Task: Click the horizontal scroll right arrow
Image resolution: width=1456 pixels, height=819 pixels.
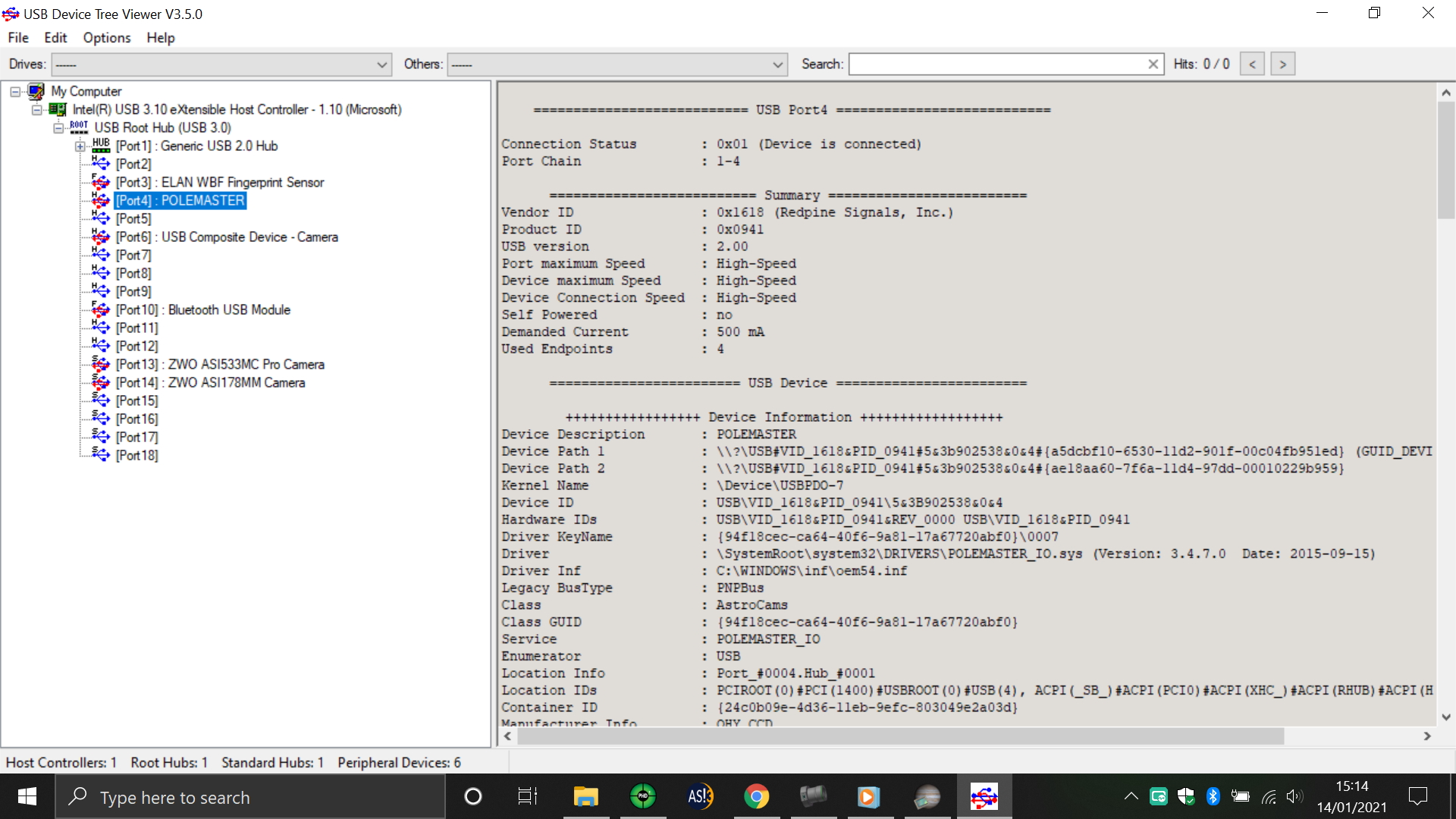Action: tap(1427, 736)
